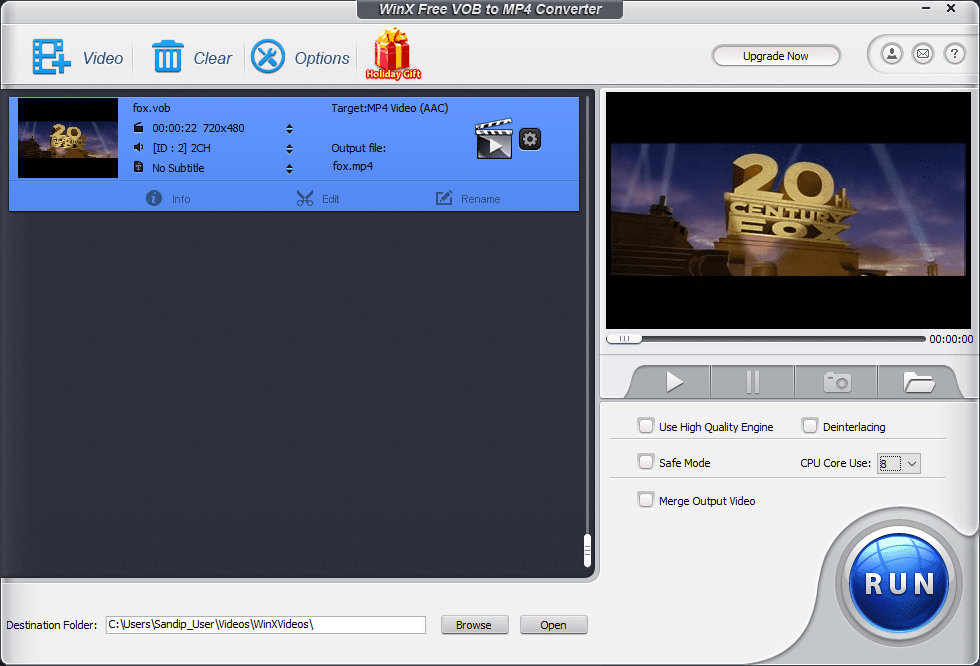Click the Browse button
This screenshot has width=980, height=666.
474,625
